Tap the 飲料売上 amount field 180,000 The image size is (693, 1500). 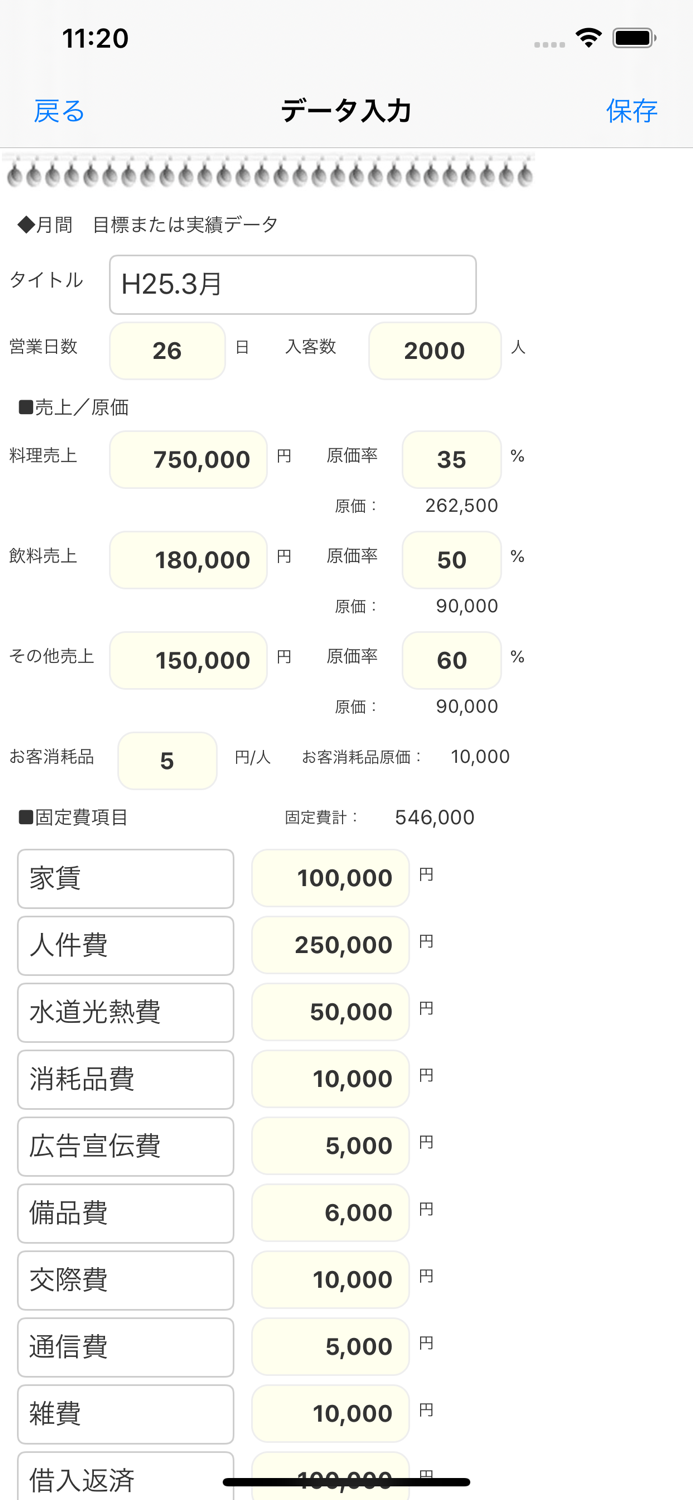(x=188, y=560)
